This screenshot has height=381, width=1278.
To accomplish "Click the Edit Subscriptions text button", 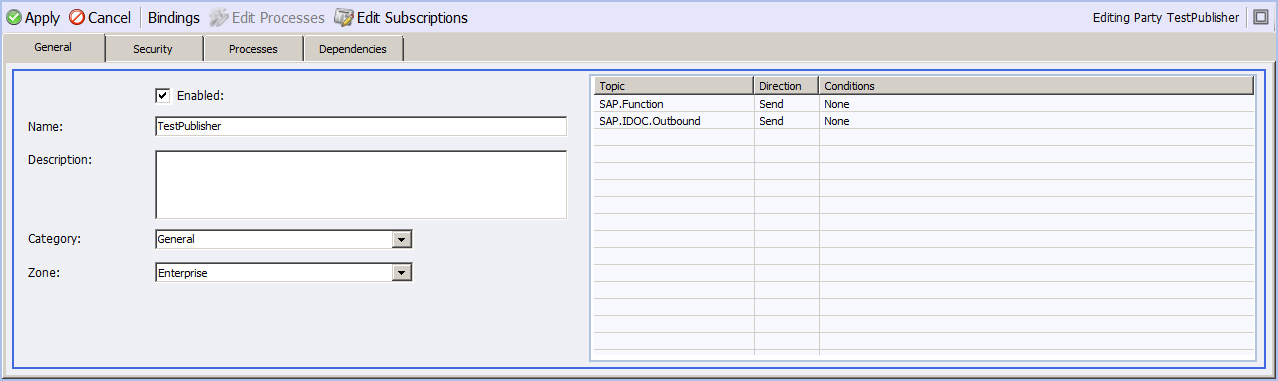I will click(412, 18).
